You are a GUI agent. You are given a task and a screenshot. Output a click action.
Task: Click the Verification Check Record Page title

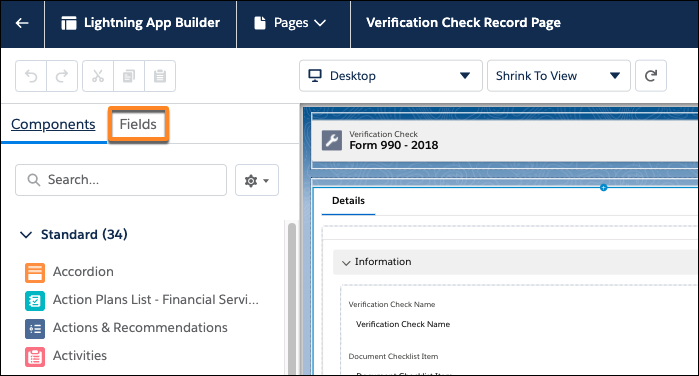coord(464,23)
